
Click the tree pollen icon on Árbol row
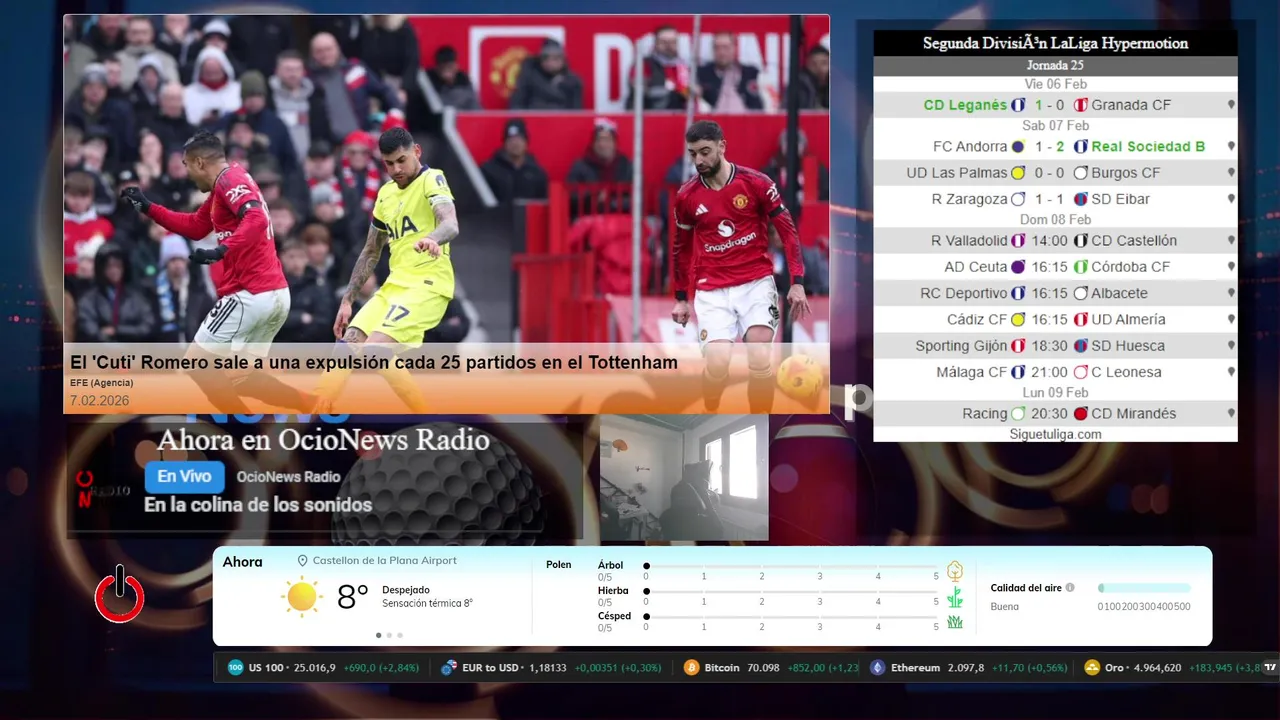(x=955, y=571)
